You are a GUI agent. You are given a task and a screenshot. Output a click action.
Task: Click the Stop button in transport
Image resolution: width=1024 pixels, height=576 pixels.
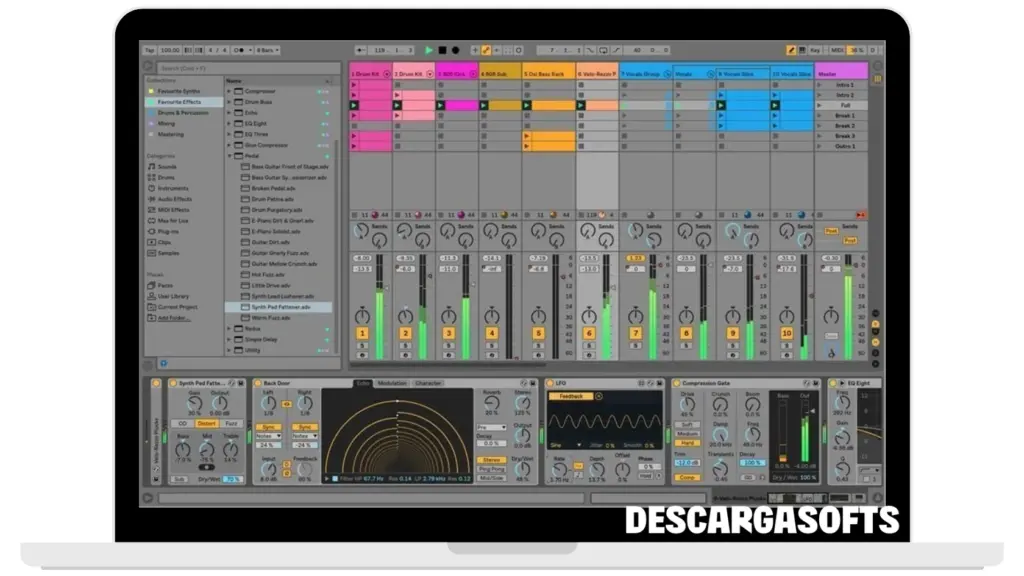[x=442, y=50]
